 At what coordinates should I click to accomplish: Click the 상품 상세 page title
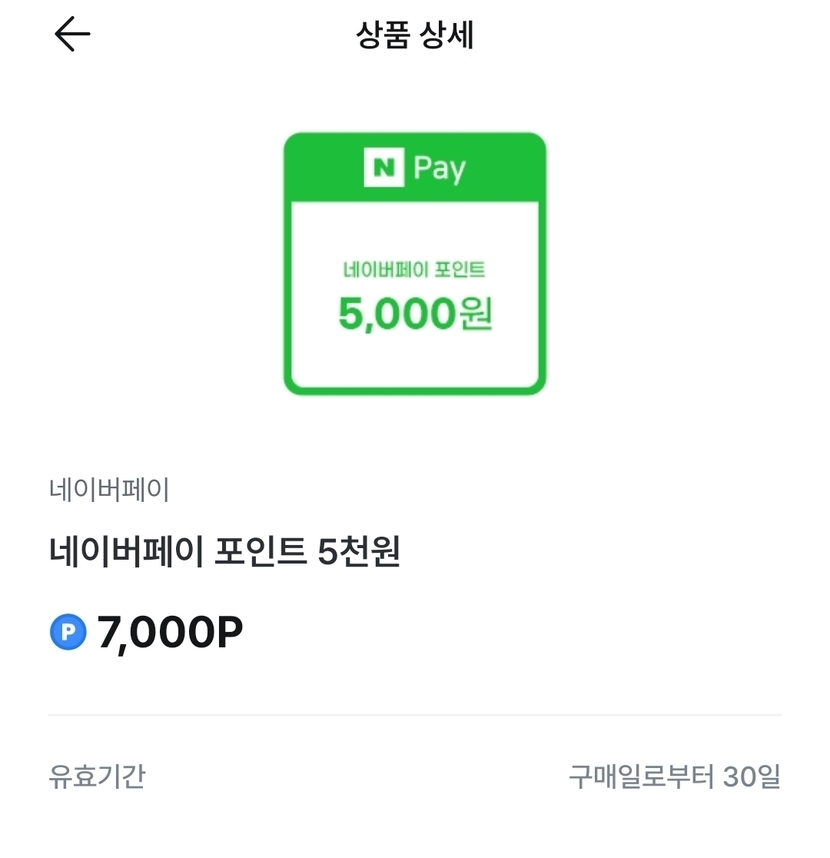(415, 36)
